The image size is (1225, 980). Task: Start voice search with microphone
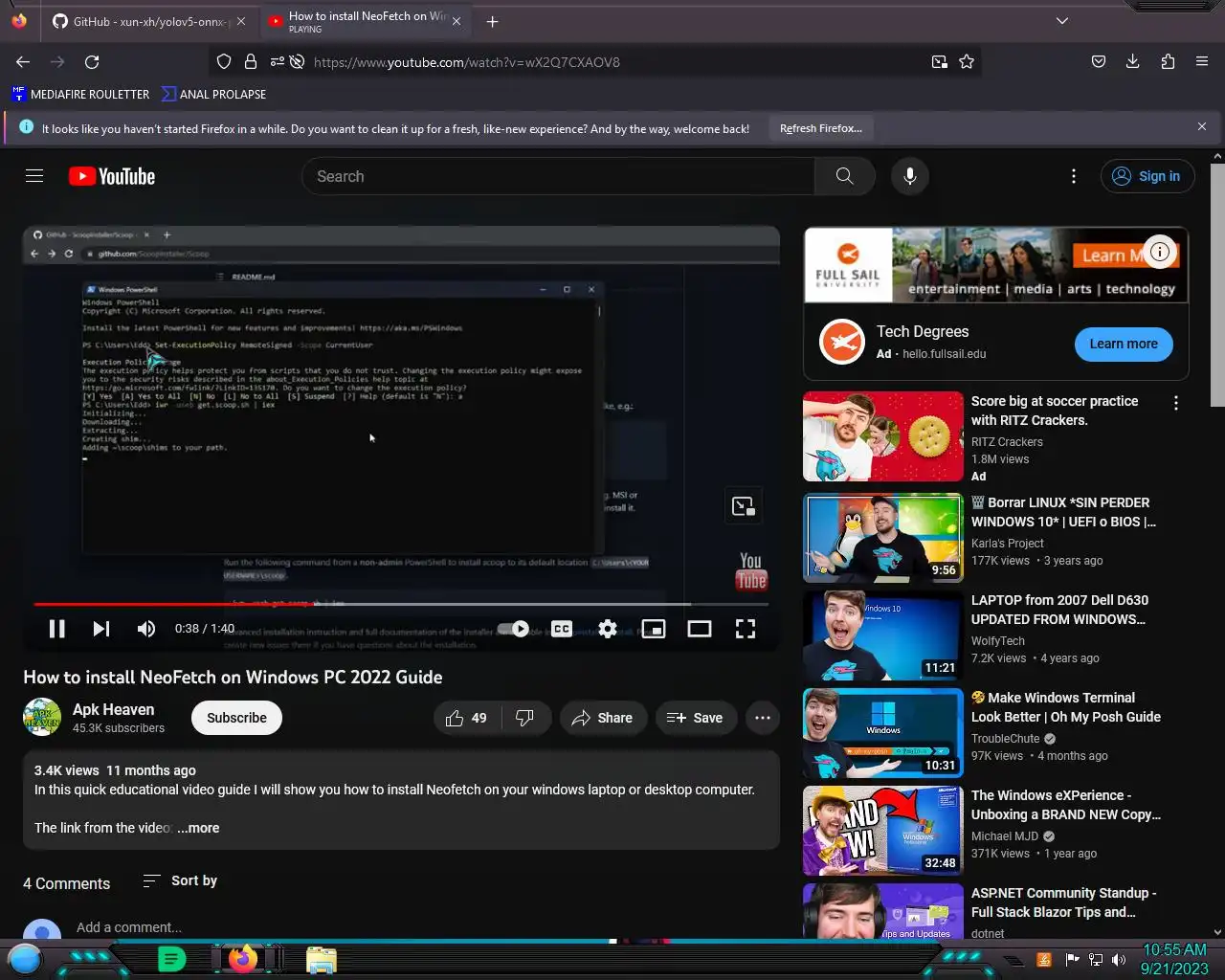[910, 176]
